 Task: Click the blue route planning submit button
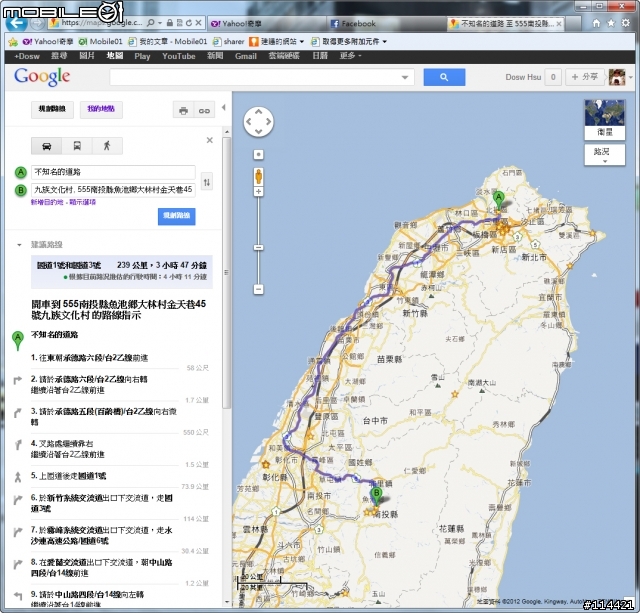177,216
